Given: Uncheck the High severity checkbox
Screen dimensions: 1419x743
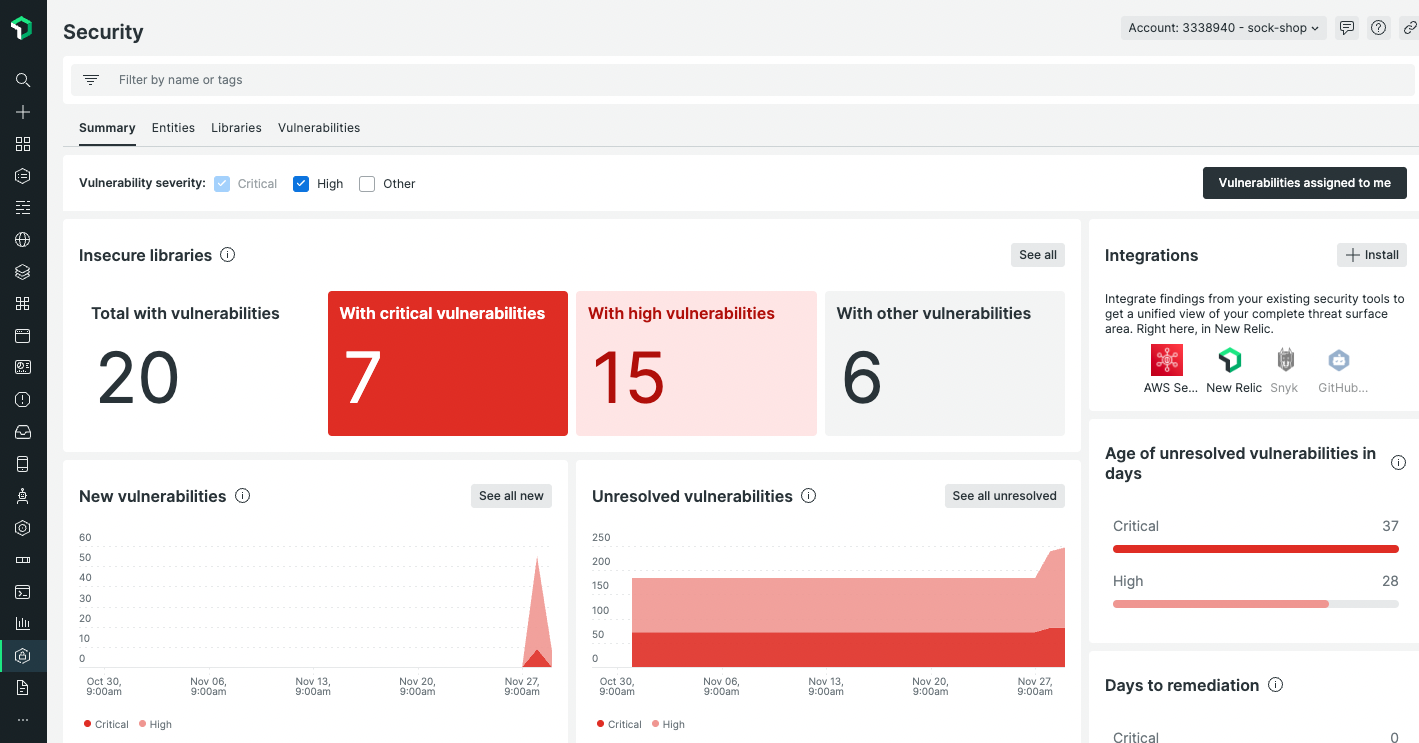Looking at the screenshot, I should (x=301, y=184).
